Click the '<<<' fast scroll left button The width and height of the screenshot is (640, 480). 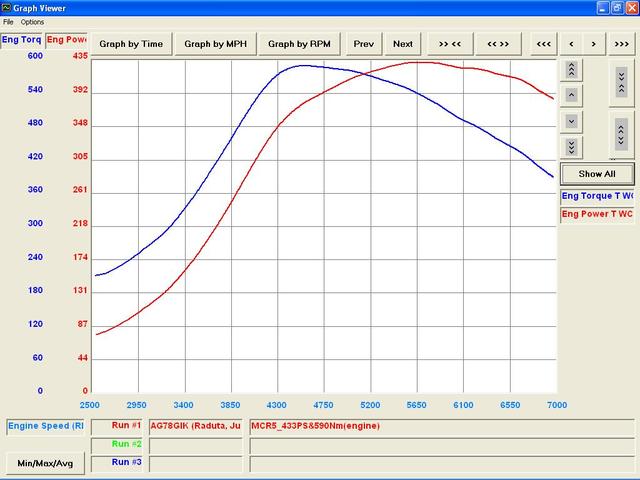(x=544, y=44)
